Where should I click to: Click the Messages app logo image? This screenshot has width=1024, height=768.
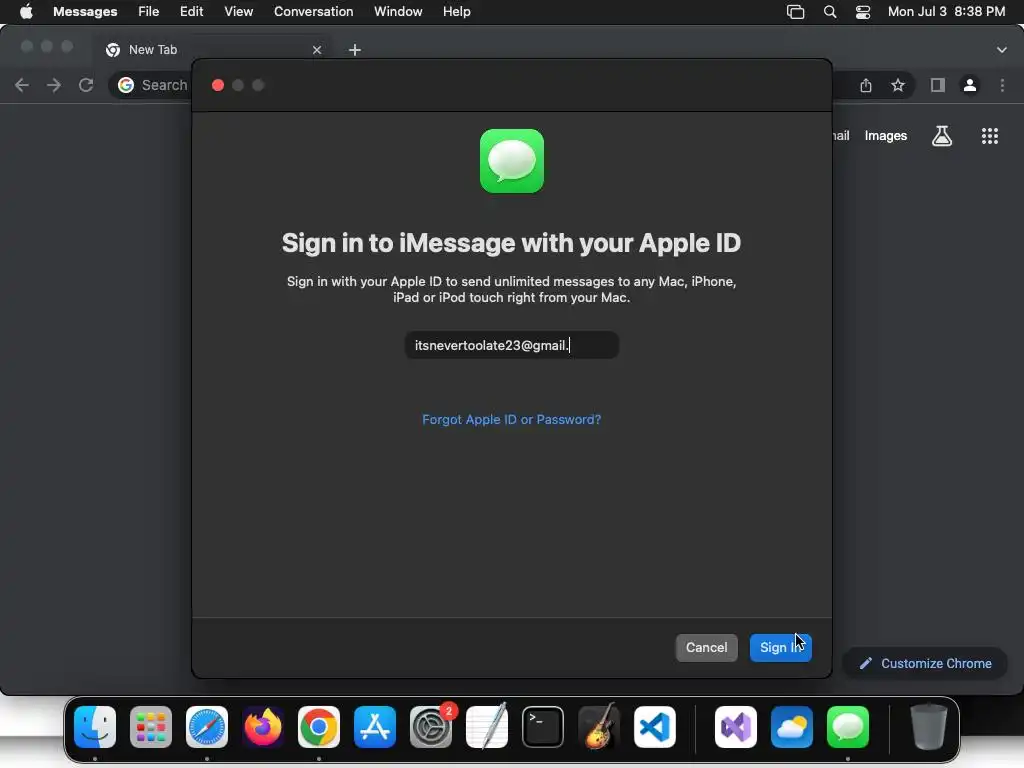pos(511,161)
